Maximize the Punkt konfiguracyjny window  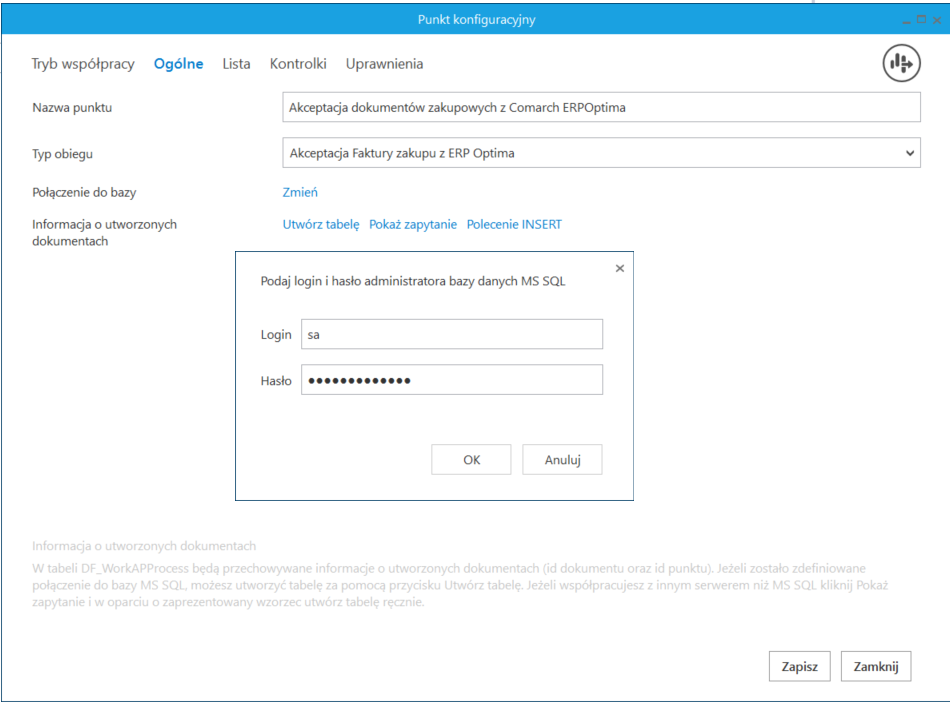pyautogui.click(x=920, y=19)
